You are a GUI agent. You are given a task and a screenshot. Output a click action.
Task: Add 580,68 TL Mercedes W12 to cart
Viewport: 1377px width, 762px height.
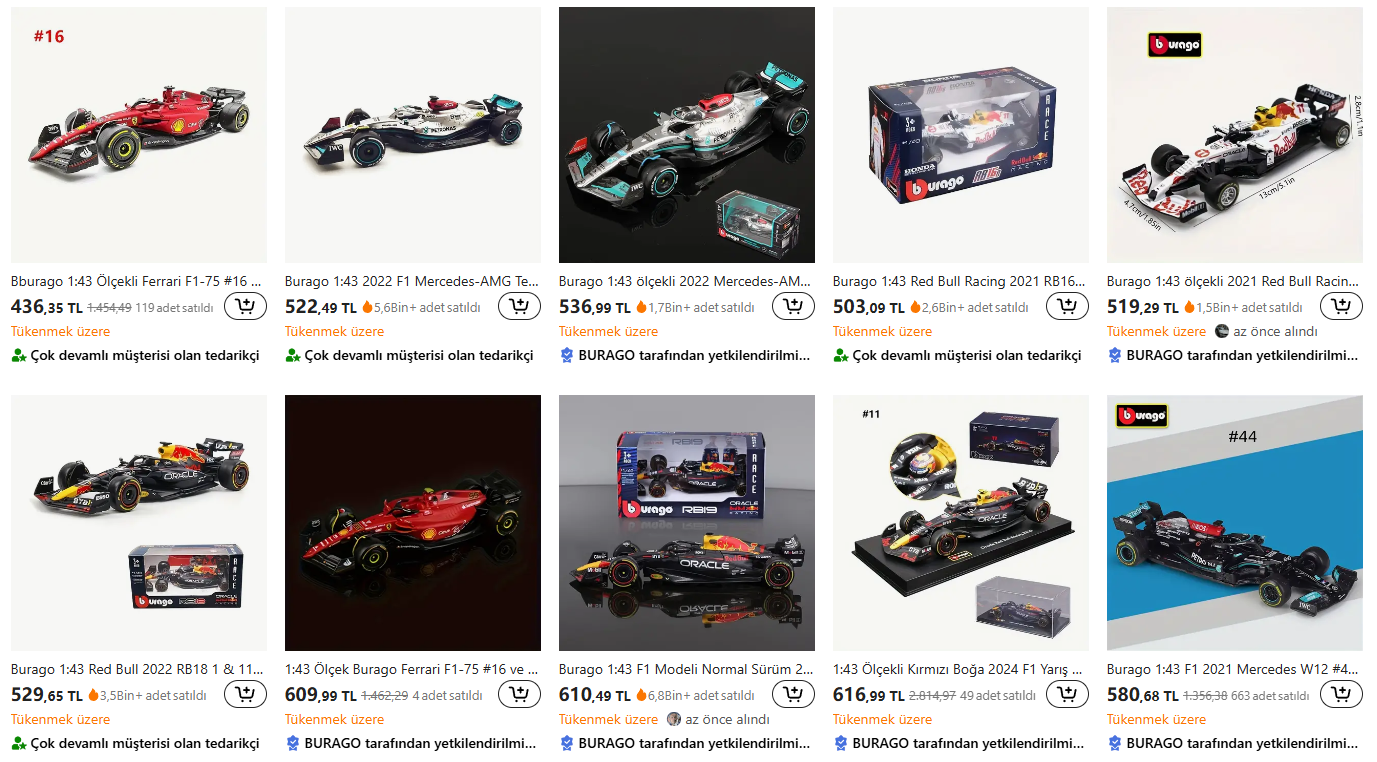(x=1341, y=694)
